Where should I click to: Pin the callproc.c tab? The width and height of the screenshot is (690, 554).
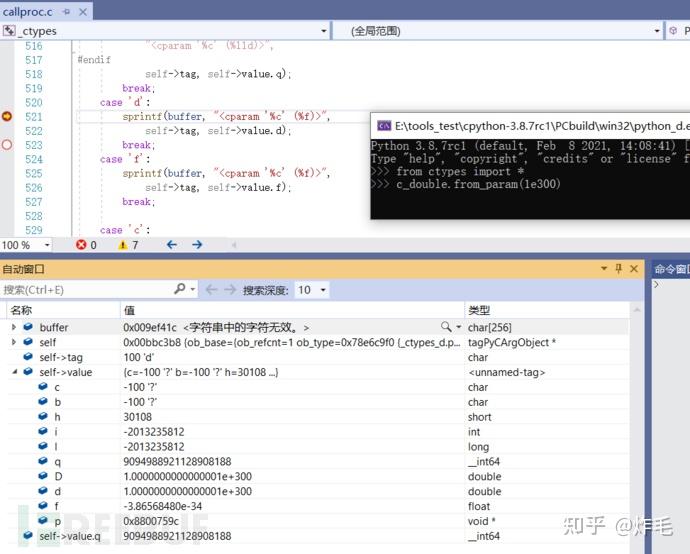[66, 12]
